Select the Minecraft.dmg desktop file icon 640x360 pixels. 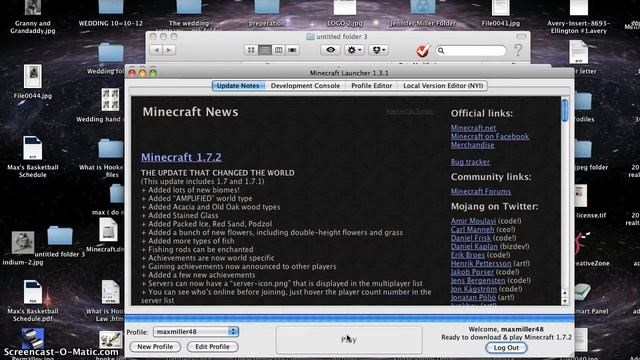109,230
